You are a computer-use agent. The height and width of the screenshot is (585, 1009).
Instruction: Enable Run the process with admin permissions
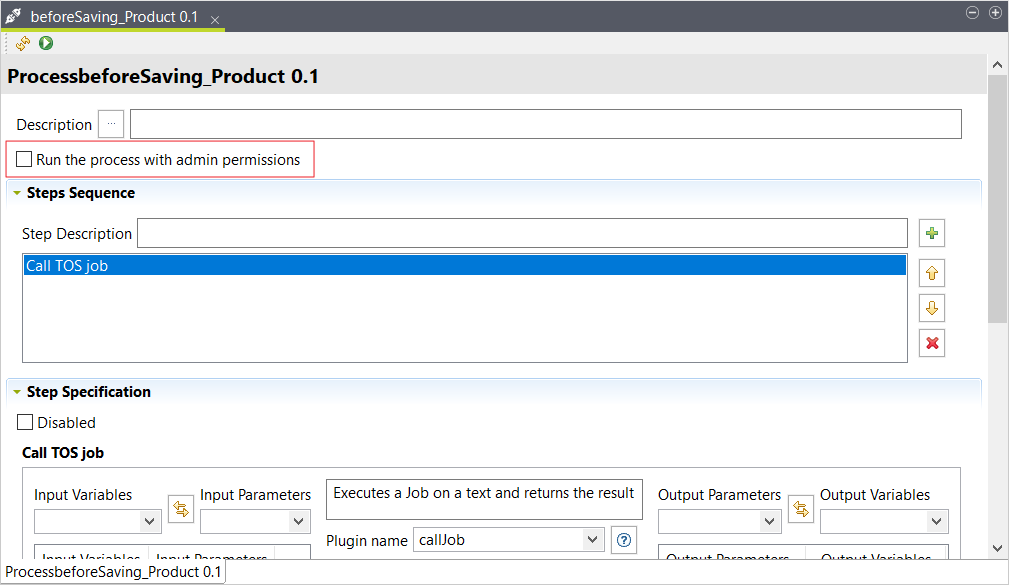25,159
